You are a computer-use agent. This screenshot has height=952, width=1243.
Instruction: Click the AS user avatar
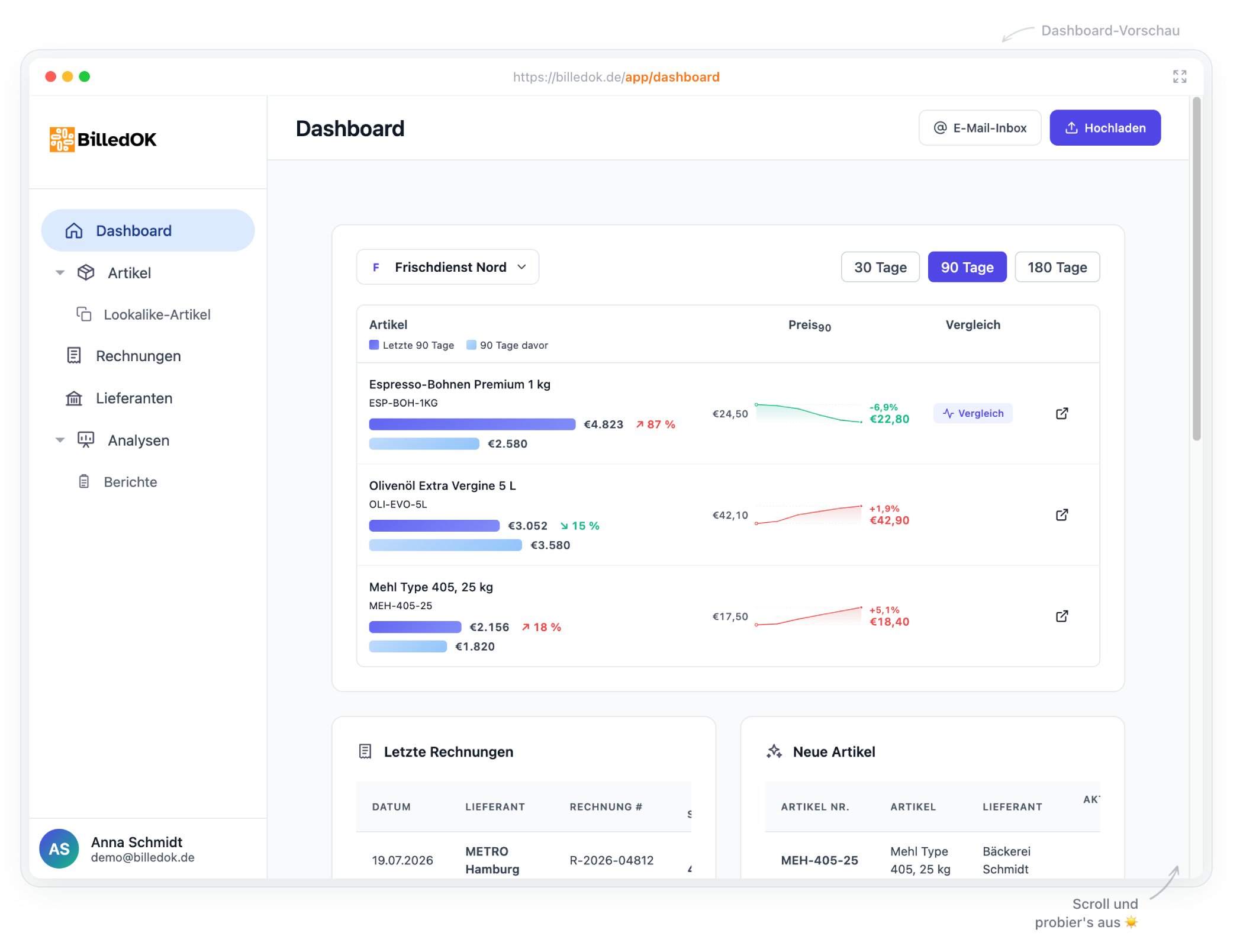click(x=59, y=848)
